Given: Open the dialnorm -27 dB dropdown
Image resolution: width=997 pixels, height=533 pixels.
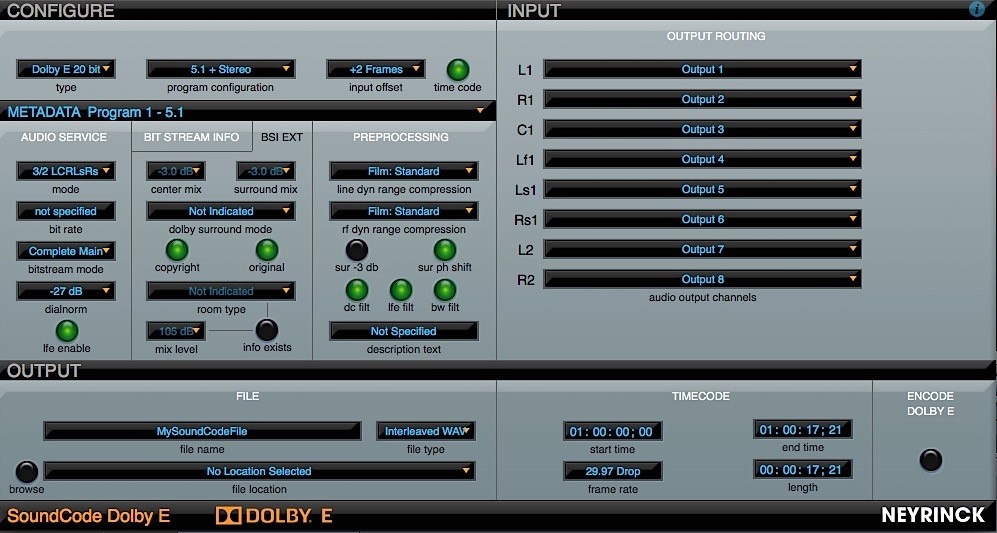Looking at the screenshot, I should [66, 291].
